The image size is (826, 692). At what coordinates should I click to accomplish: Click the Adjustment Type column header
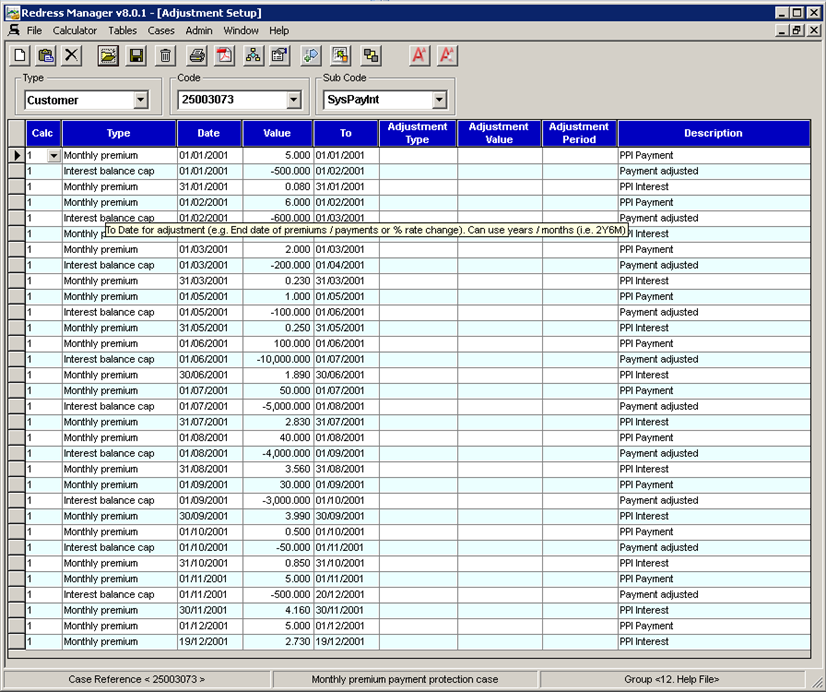click(417, 133)
